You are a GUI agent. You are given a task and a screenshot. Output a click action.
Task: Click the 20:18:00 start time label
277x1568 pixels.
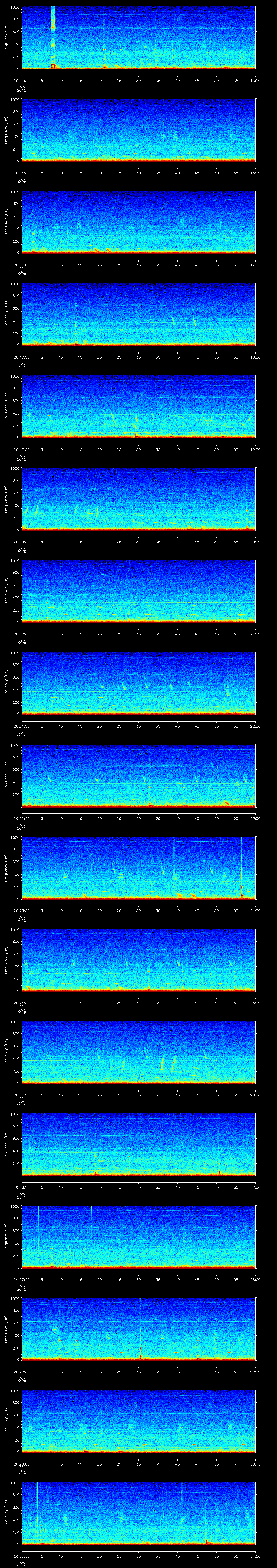click(x=21, y=449)
